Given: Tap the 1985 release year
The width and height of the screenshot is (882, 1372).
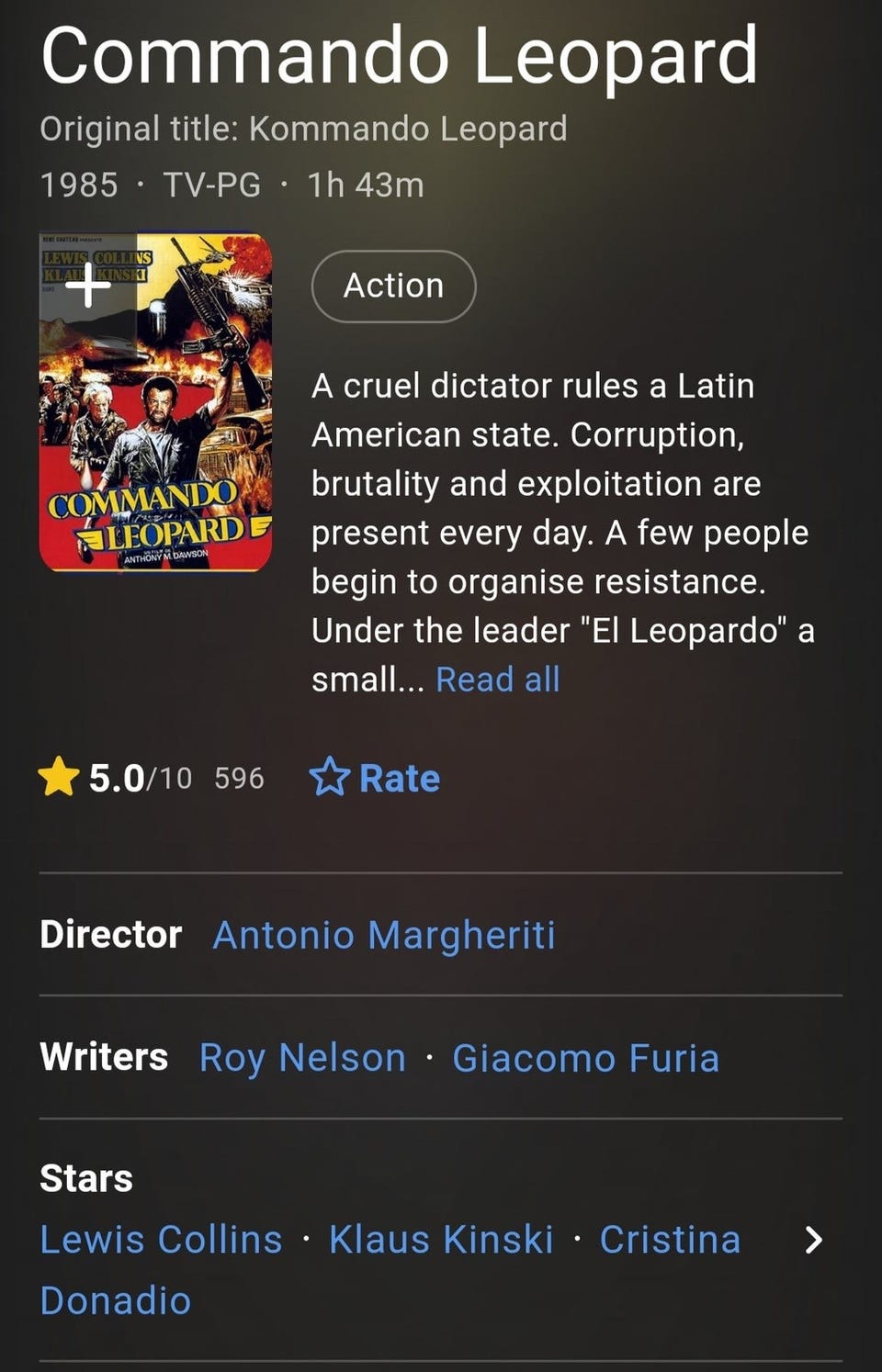Looking at the screenshot, I should click(79, 185).
